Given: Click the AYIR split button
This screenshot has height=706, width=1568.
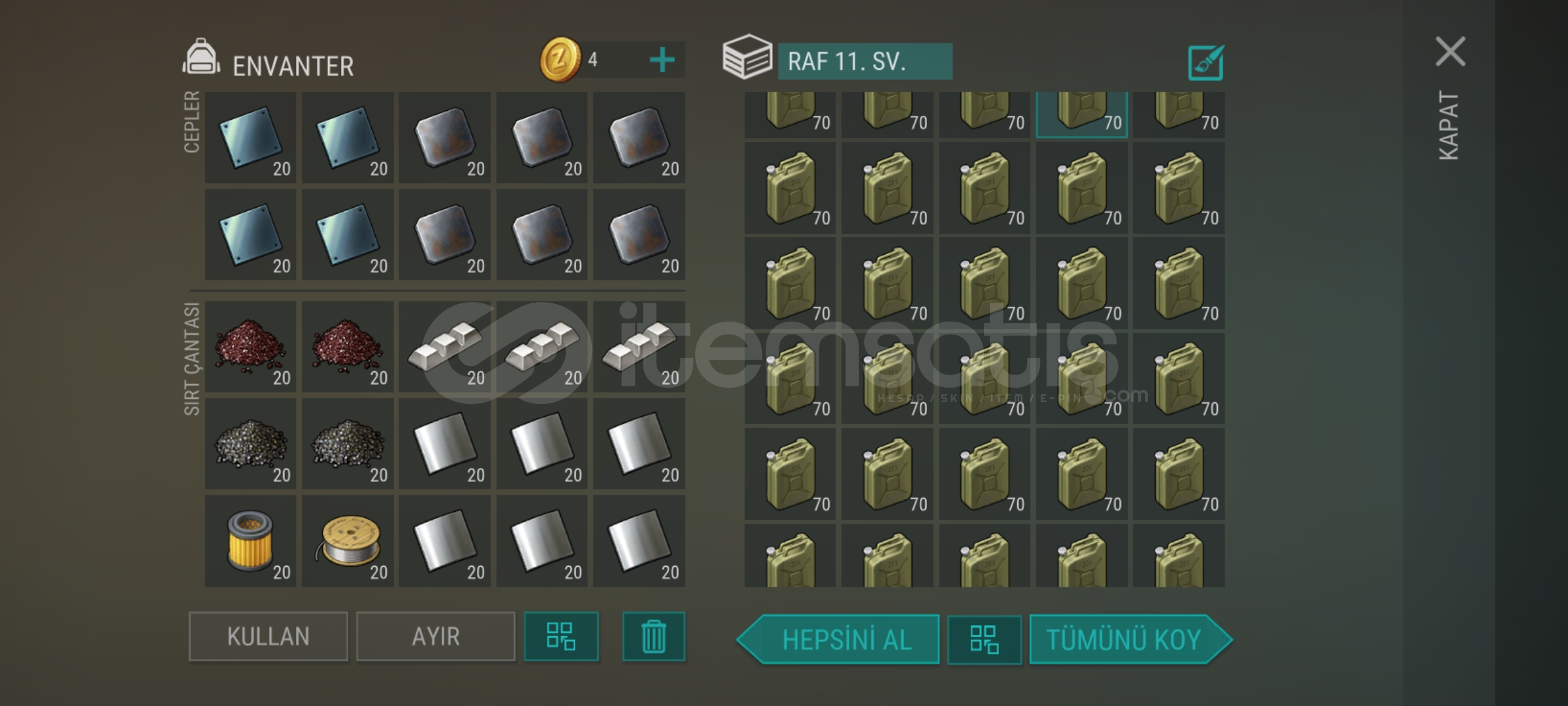Looking at the screenshot, I should [436, 637].
